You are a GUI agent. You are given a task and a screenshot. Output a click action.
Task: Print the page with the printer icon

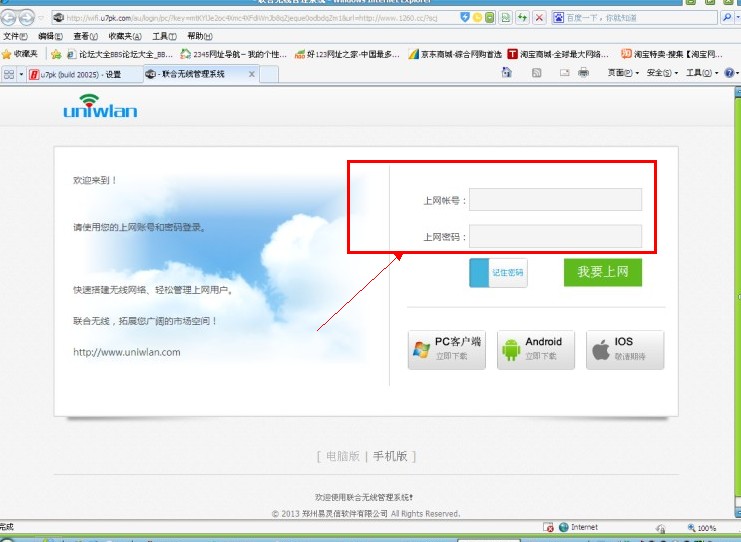[x=584, y=72]
